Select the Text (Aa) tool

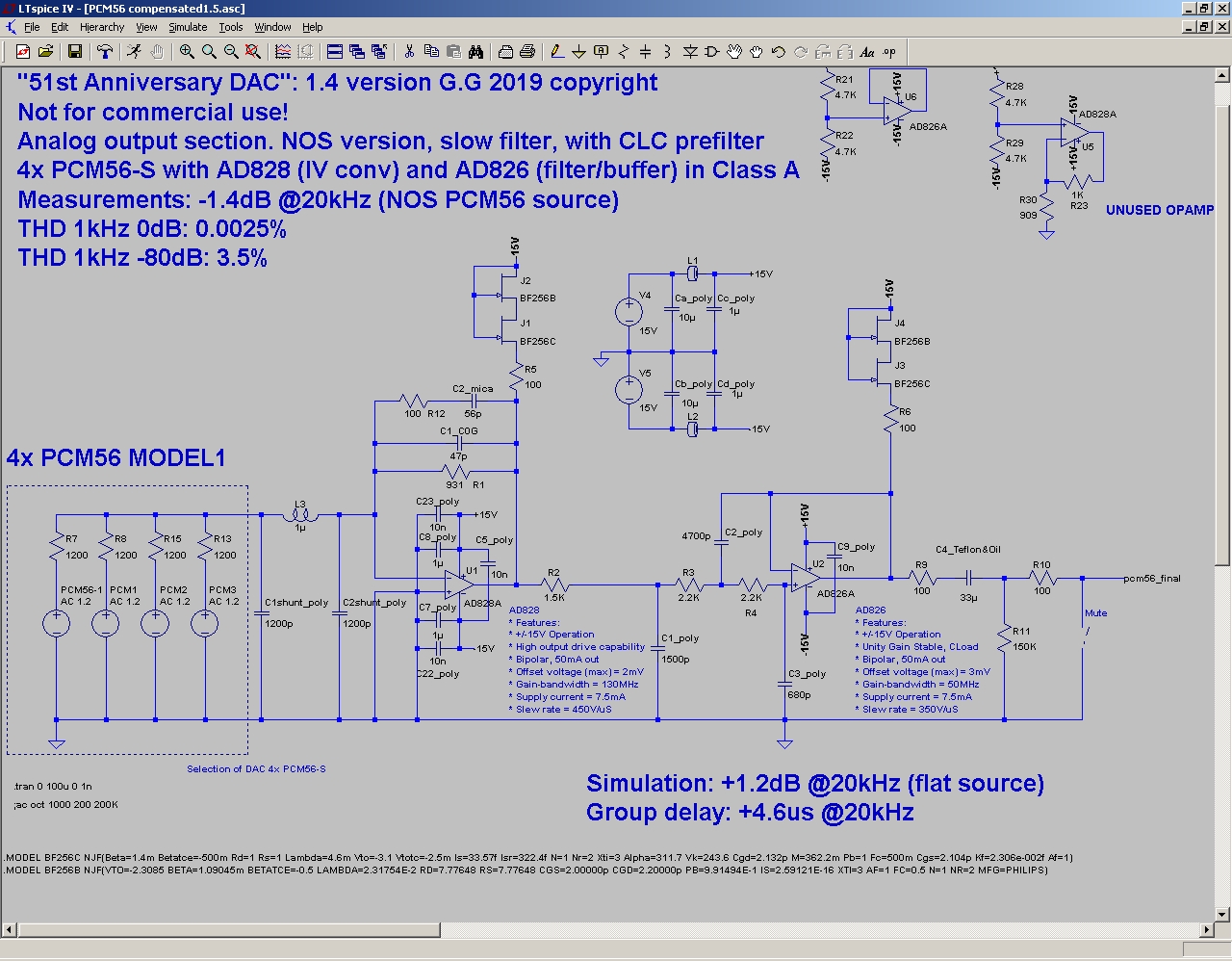[x=867, y=51]
